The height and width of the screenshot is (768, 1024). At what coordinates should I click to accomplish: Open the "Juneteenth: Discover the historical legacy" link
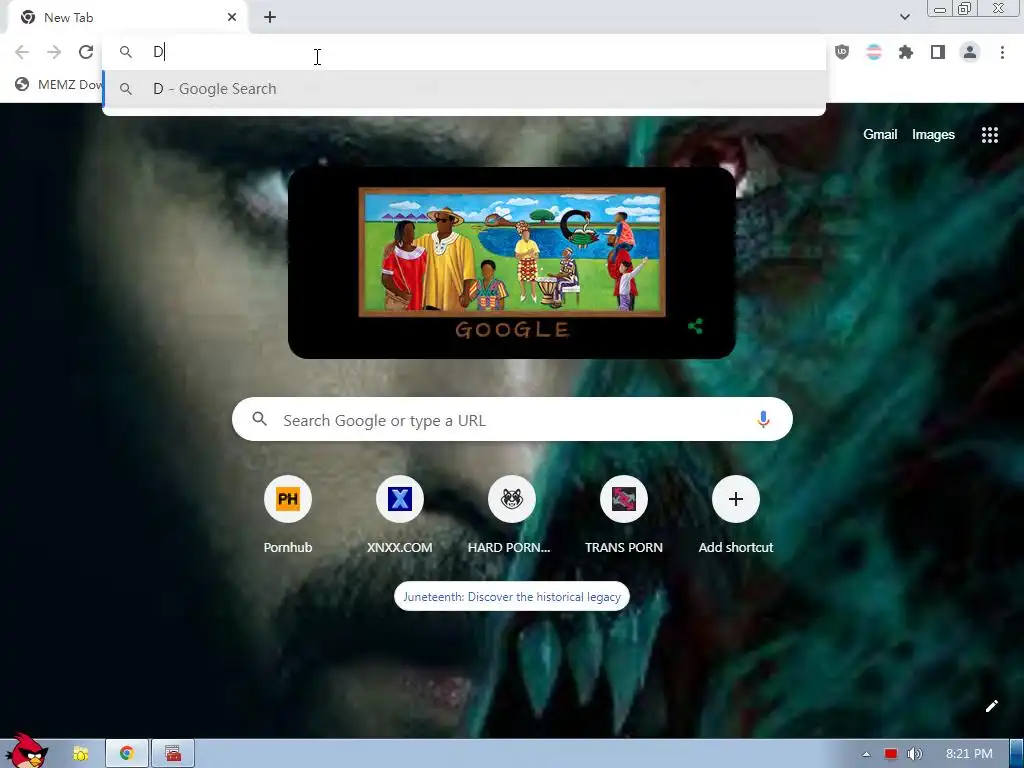click(x=512, y=596)
